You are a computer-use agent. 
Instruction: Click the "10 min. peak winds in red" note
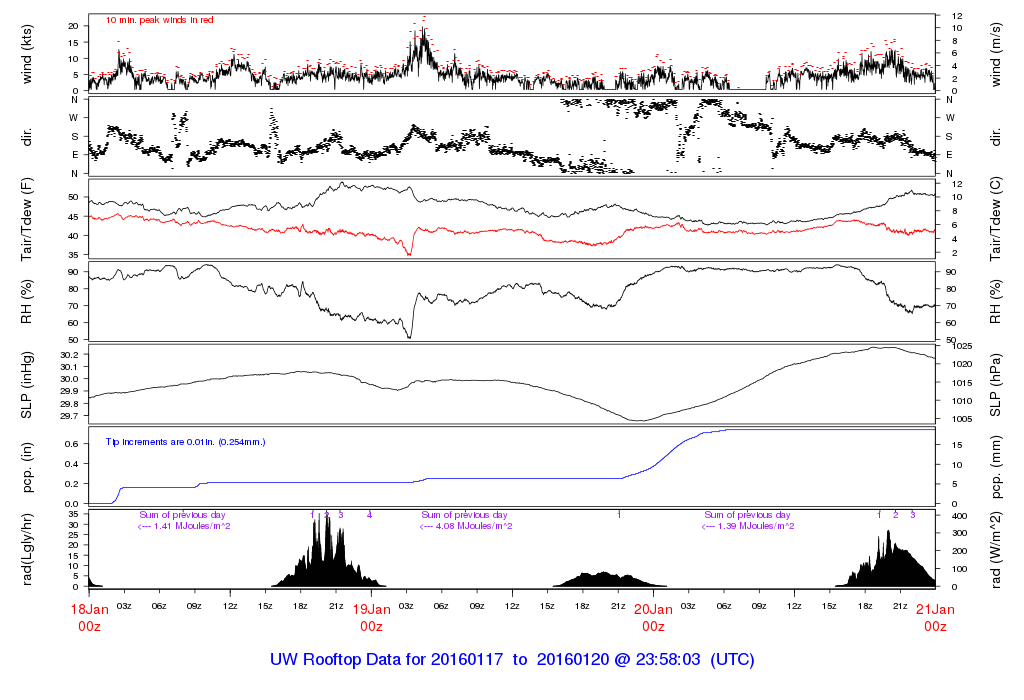(x=159, y=20)
